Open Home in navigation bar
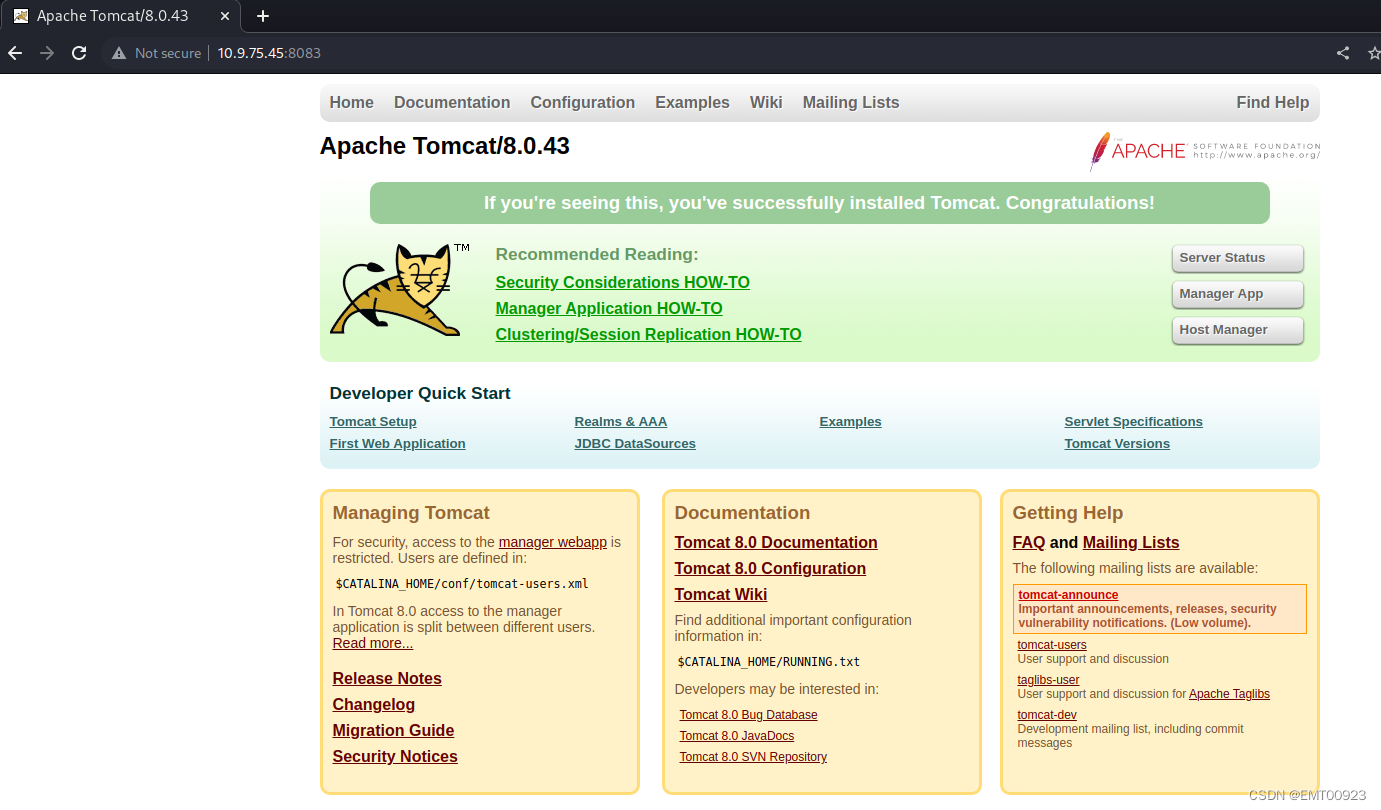 351,102
